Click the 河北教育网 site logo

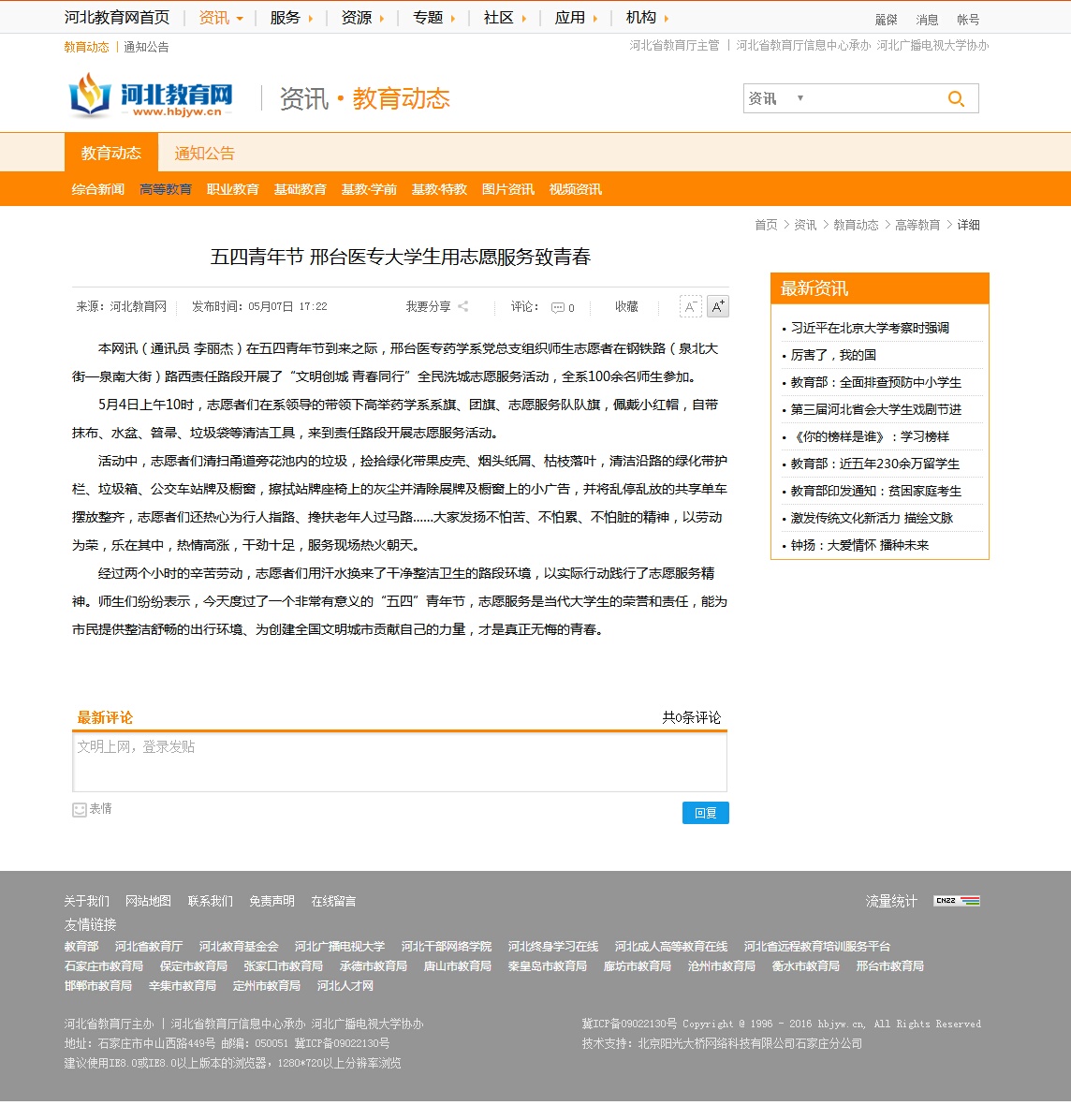pyautogui.click(x=151, y=96)
